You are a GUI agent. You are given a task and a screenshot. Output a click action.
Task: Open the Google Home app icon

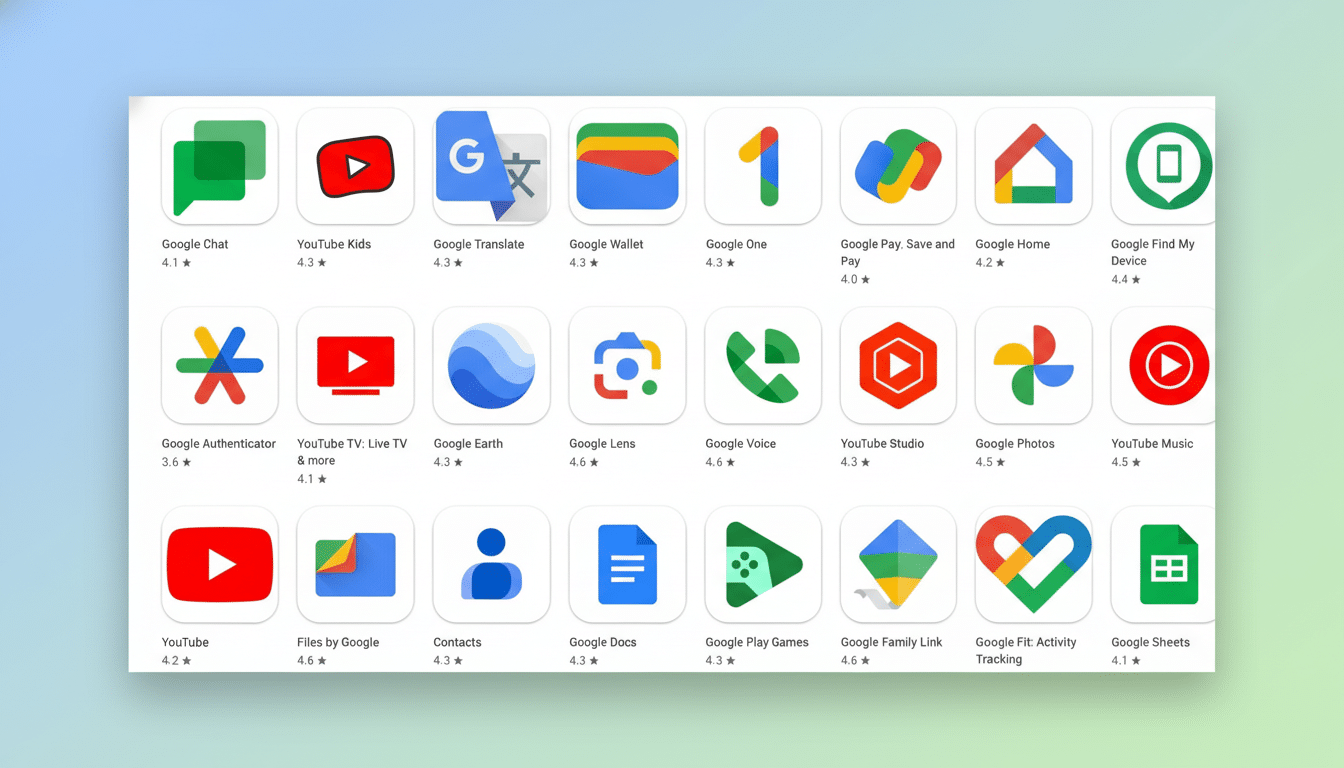click(x=1033, y=166)
